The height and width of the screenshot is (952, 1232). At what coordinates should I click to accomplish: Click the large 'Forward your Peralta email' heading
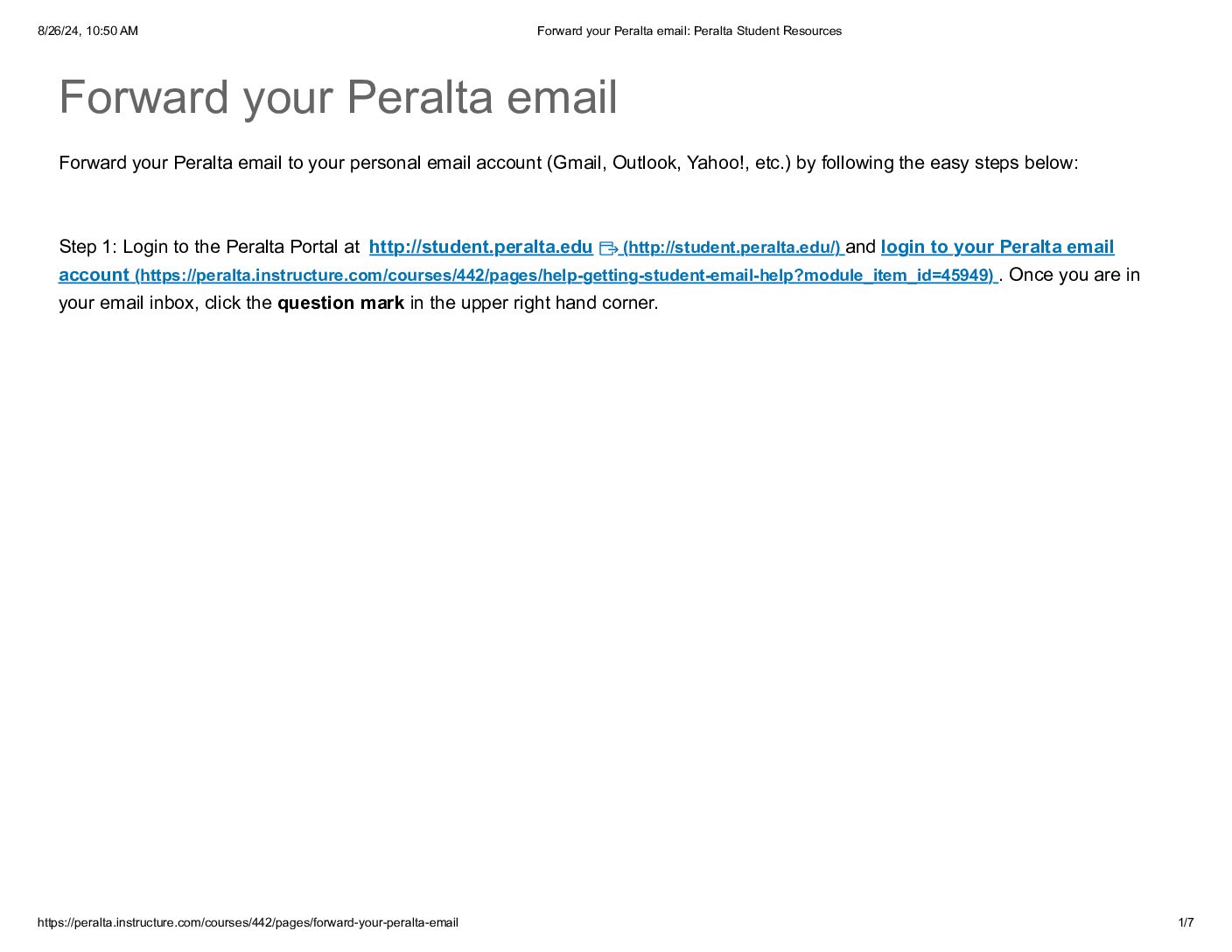[338, 97]
